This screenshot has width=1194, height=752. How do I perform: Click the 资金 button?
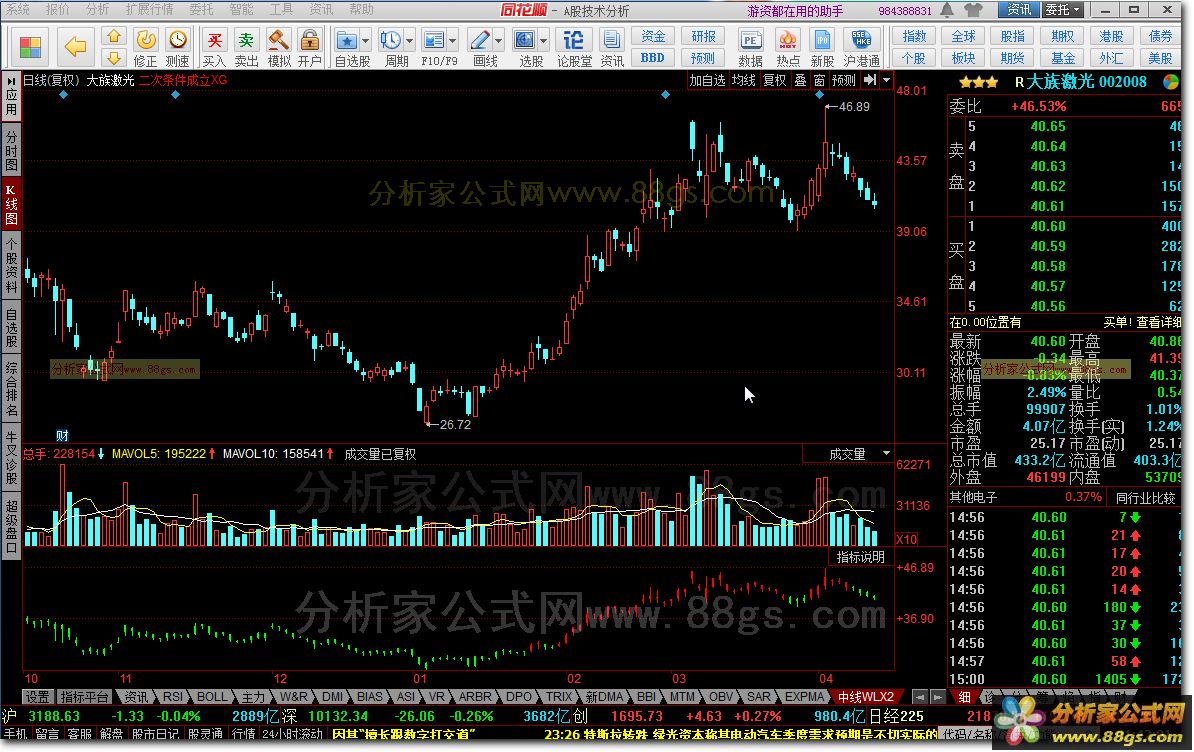[x=653, y=37]
